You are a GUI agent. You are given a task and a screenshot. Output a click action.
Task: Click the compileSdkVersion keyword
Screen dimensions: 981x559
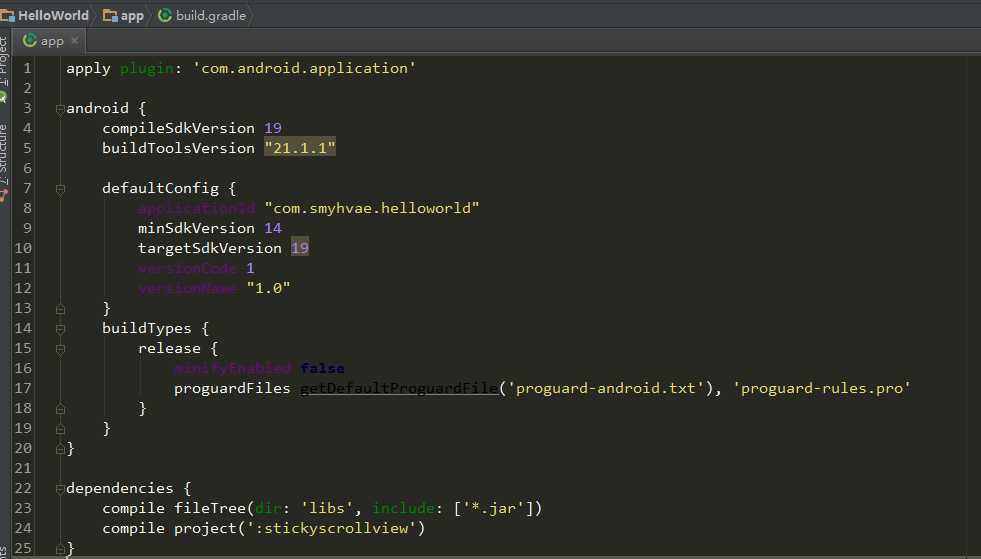coord(178,128)
